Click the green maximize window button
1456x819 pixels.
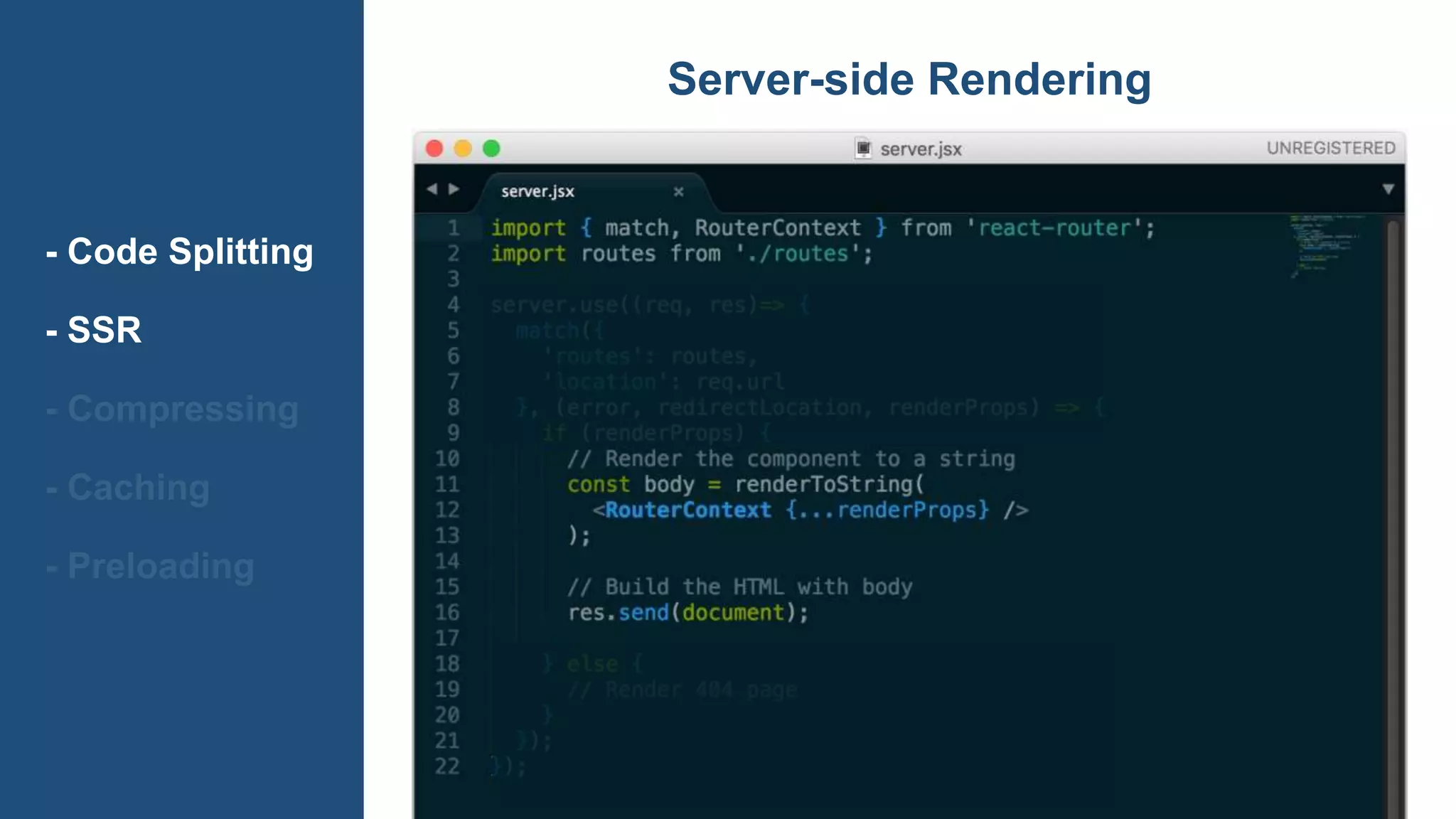tap(491, 149)
